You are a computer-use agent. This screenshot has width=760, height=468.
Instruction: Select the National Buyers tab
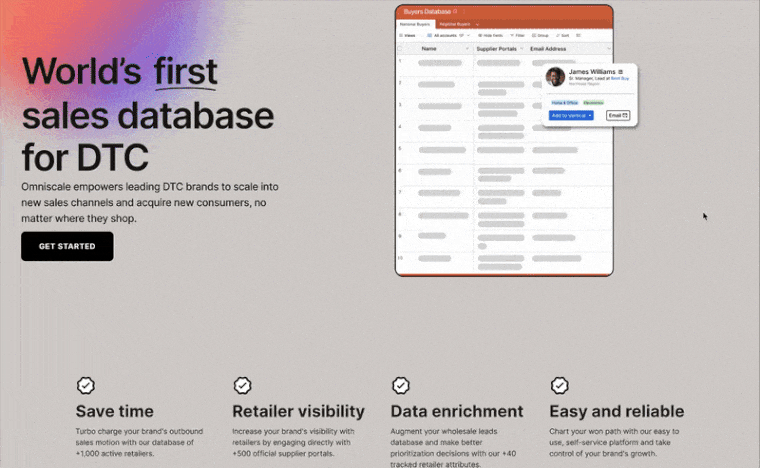(415, 24)
